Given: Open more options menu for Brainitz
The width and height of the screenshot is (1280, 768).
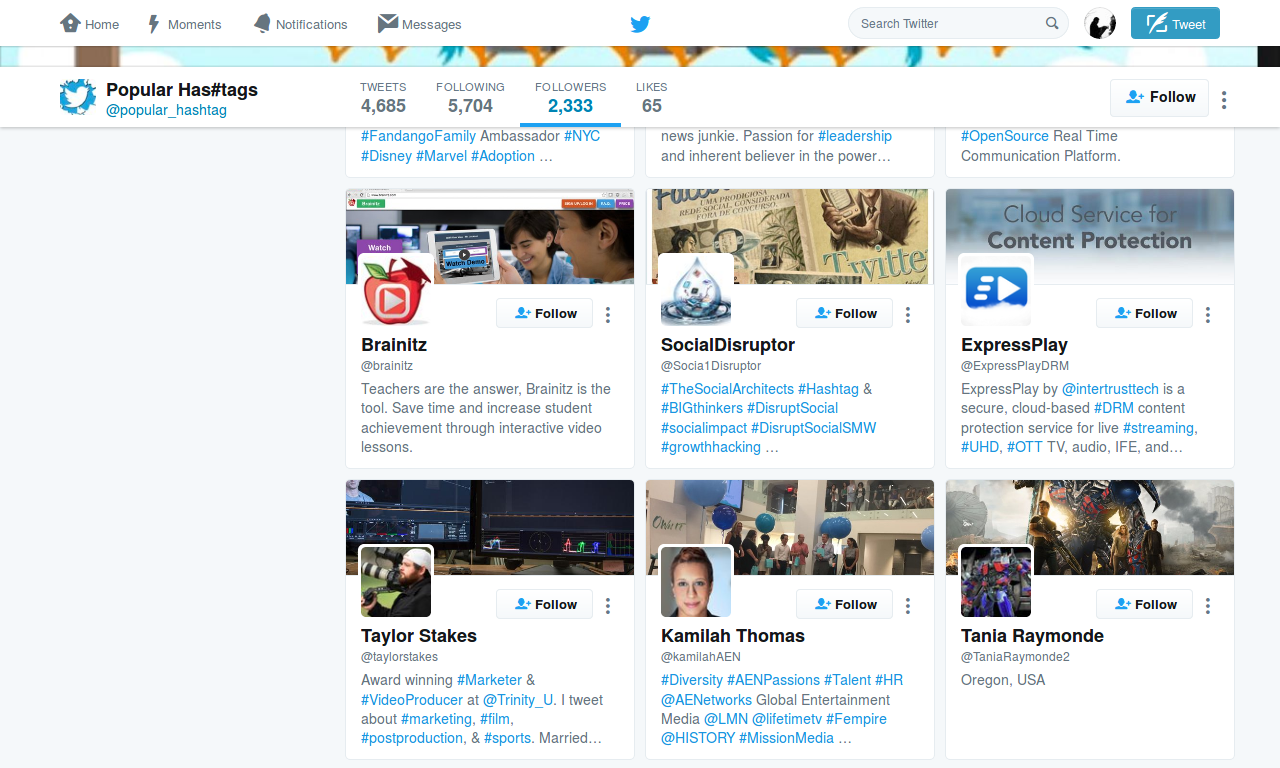Looking at the screenshot, I should [x=608, y=314].
